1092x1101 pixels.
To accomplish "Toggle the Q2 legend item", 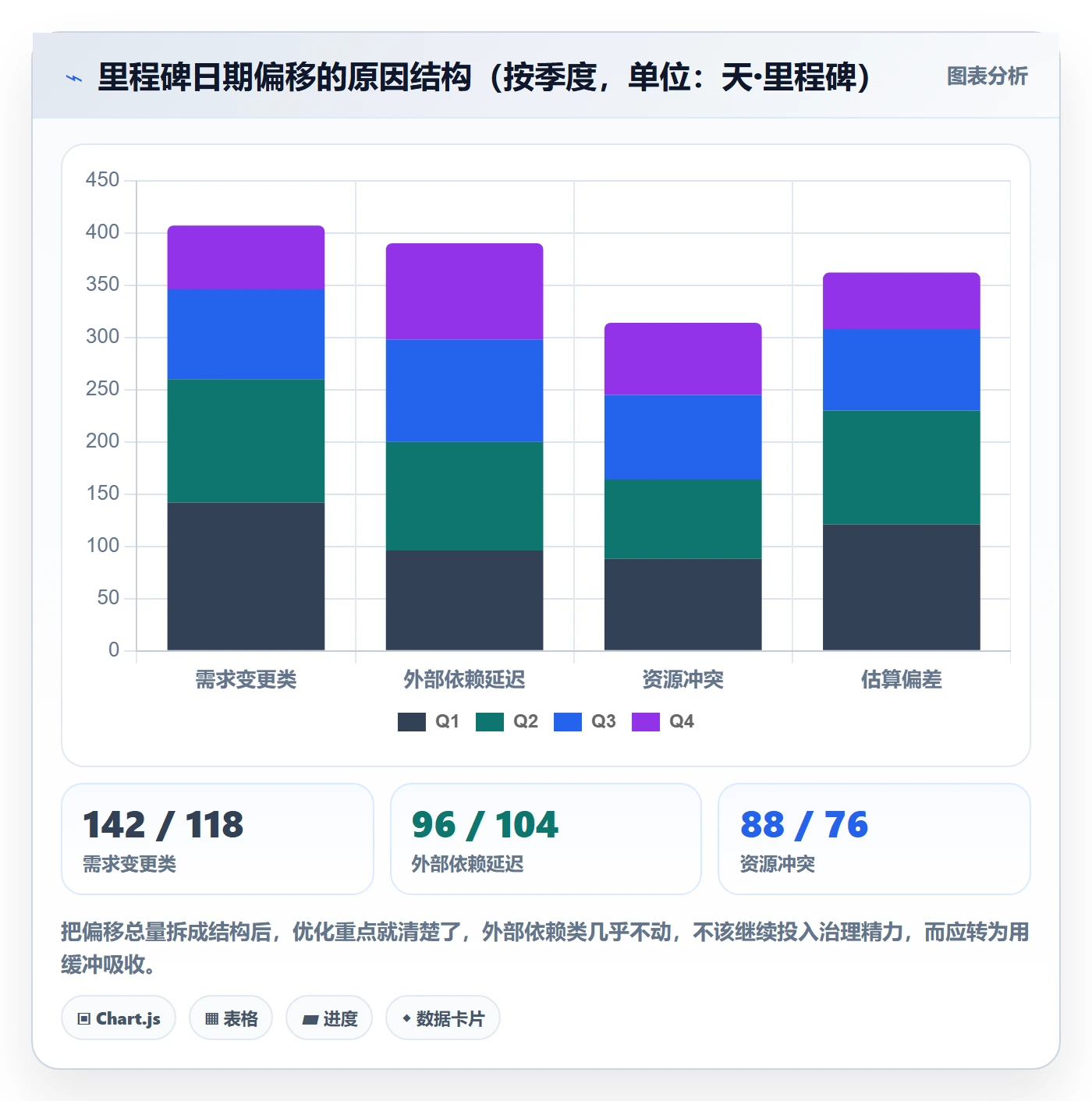I will pyautogui.click(x=506, y=722).
